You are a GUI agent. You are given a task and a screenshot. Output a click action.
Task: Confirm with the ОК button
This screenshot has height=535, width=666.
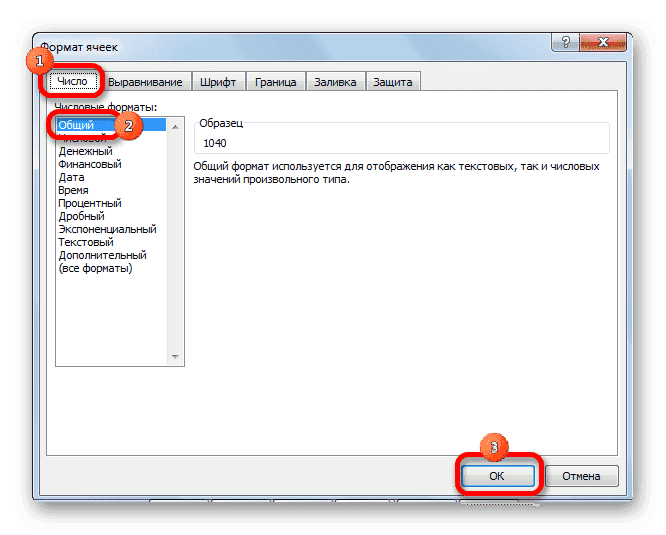coord(498,476)
